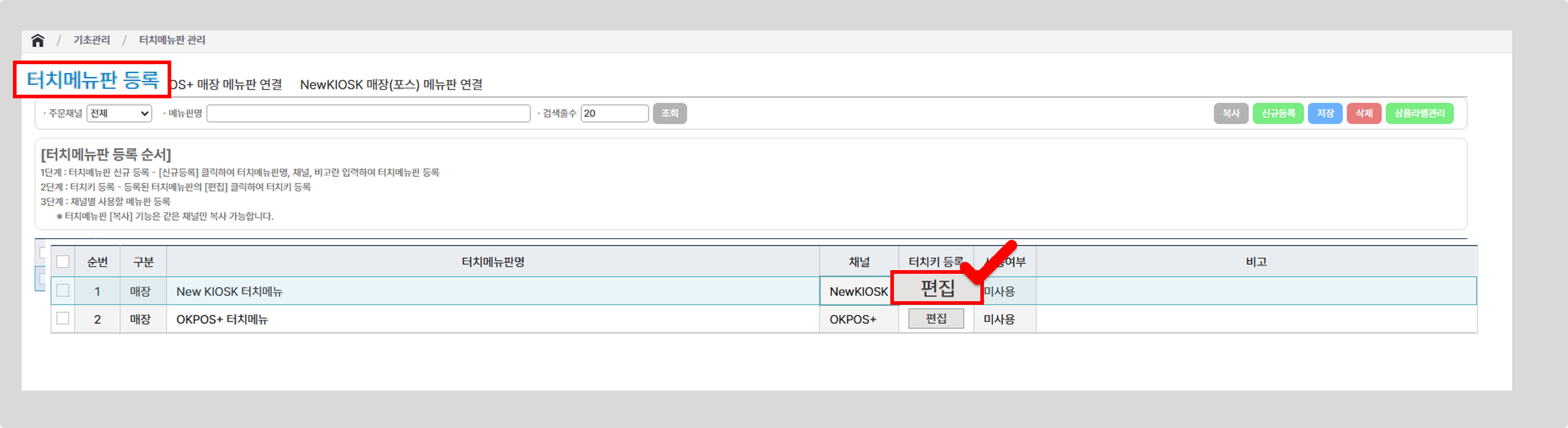
Task: Check the row 1 New KIOSK checkbox
Action: [63, 291]
